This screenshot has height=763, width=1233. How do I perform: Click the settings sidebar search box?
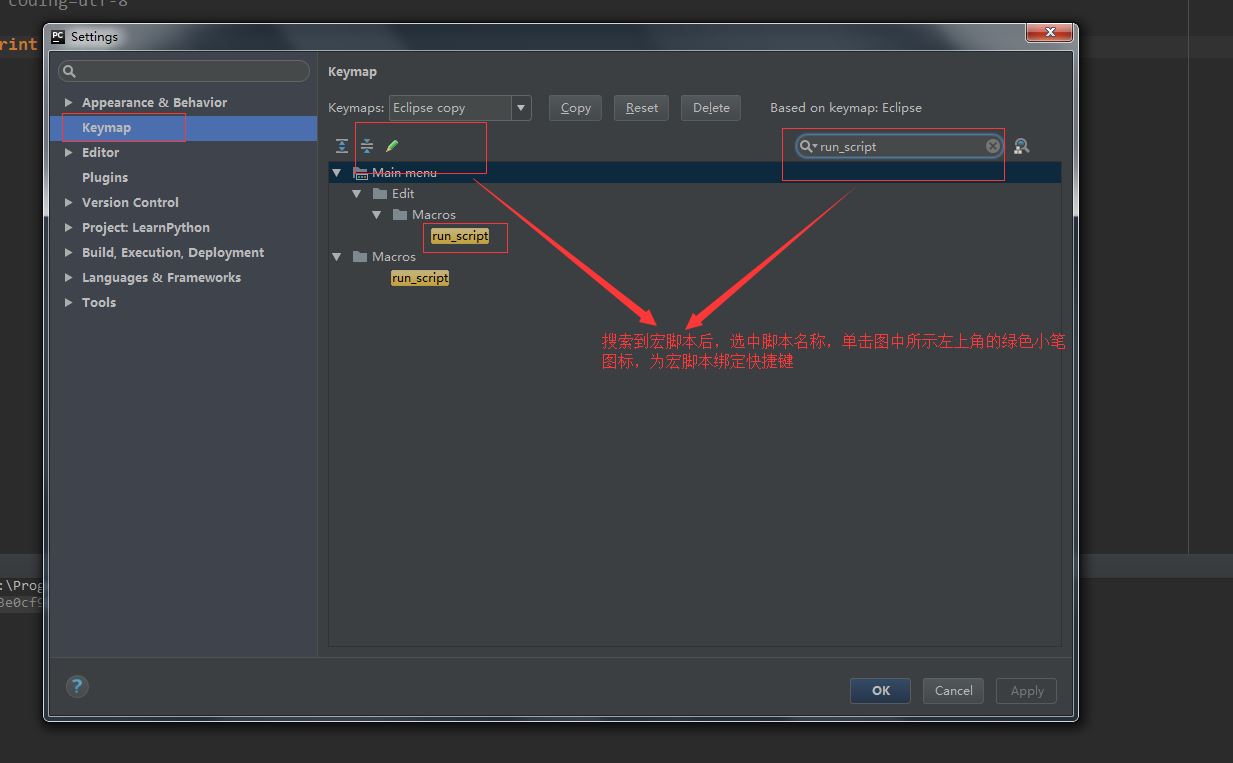pyautogui.click(x=184, y=71)
